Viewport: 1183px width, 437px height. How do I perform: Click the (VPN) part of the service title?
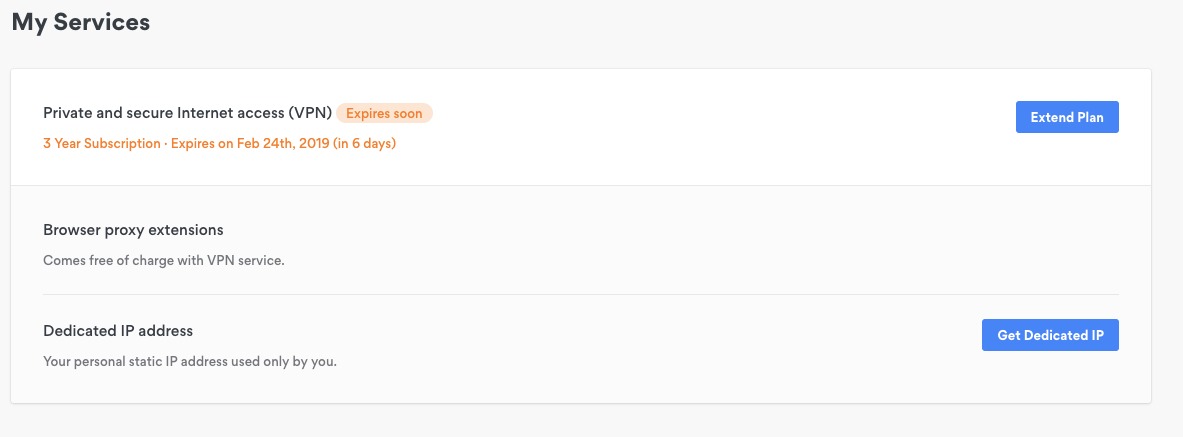(x=309, y=113)
